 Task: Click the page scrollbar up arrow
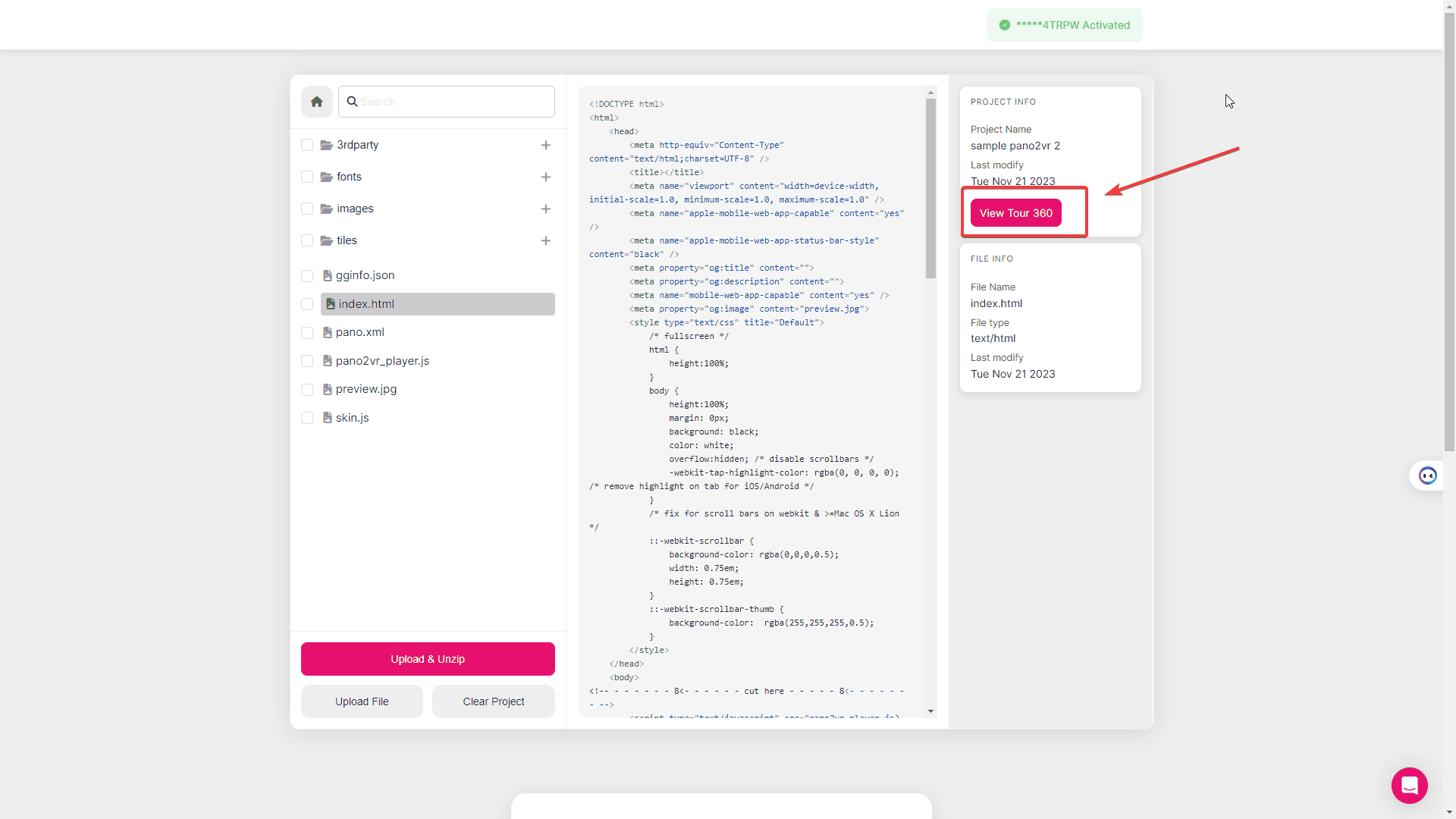[1450, 5]
